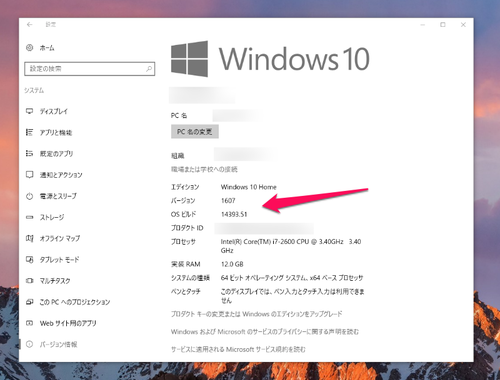This screenshot has height=380, width=500.
Task: Click the バージョン情報 info icon
Action: tap(30, 344)
